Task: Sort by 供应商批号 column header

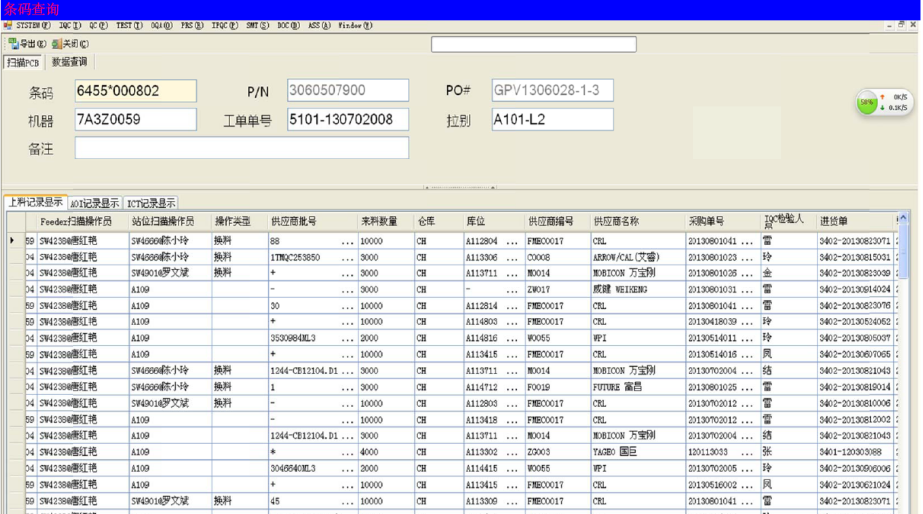Action: (x=313, y=221)
